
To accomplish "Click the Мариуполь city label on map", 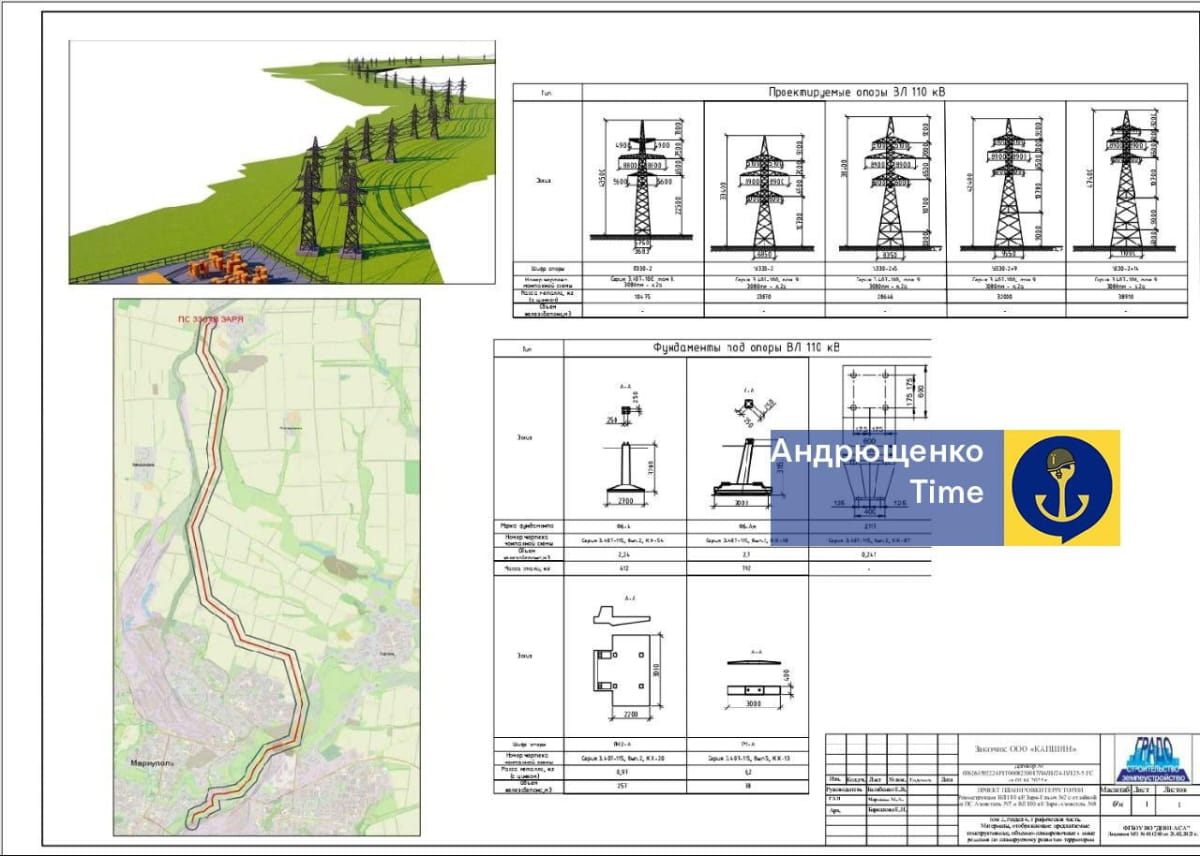I will pos(151,762).
